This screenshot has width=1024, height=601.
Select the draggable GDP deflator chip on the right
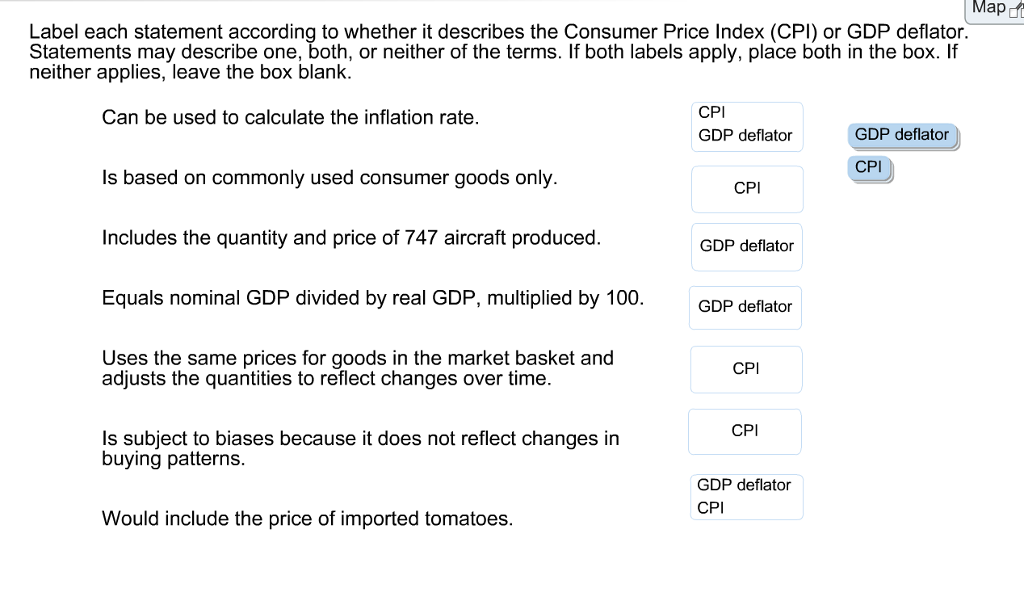[901, 134]
